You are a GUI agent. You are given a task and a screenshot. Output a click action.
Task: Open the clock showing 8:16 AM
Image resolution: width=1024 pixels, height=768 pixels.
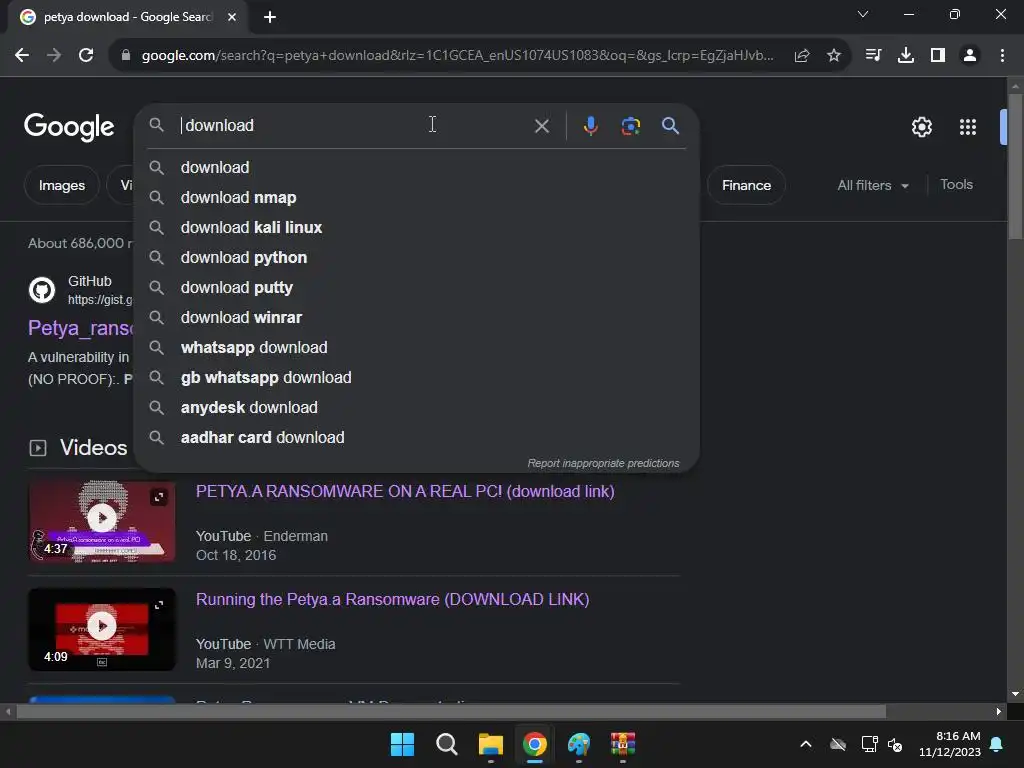[x=950, y=744]
